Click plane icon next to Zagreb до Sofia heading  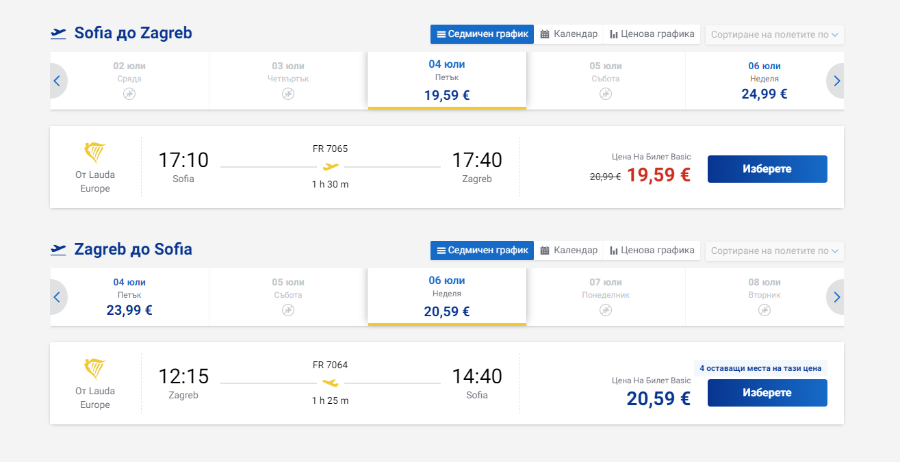click(x=58, y=250)
